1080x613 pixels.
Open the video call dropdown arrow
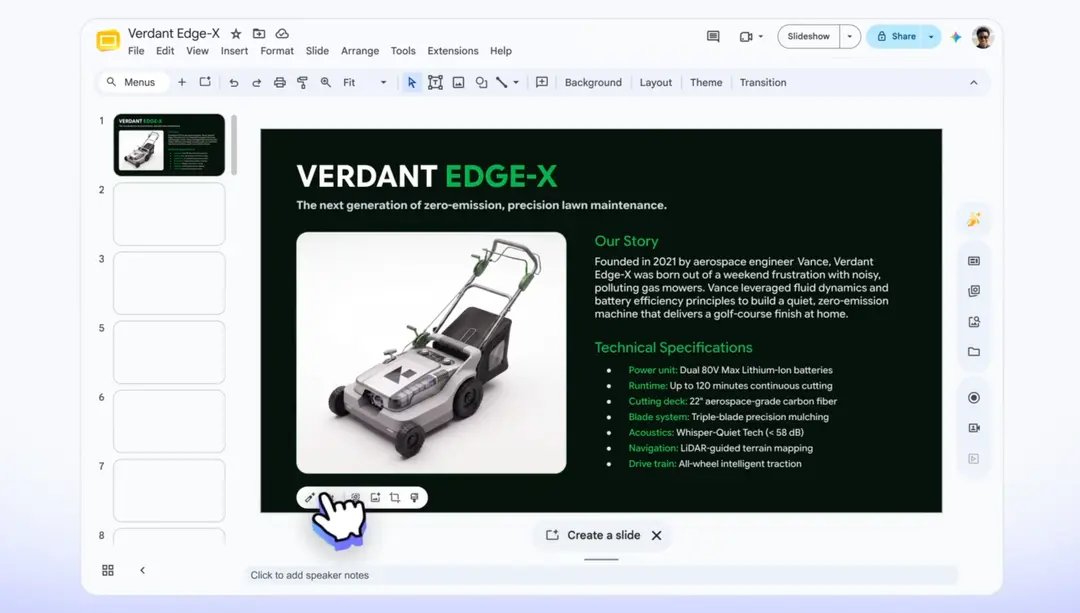[x=760, y=37]
